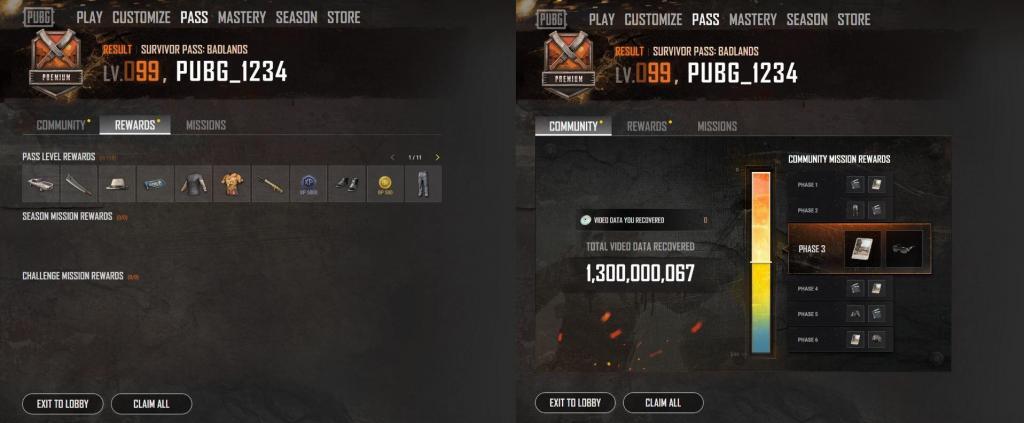Pick the orange floral shirt reward

tap(232, 183)
